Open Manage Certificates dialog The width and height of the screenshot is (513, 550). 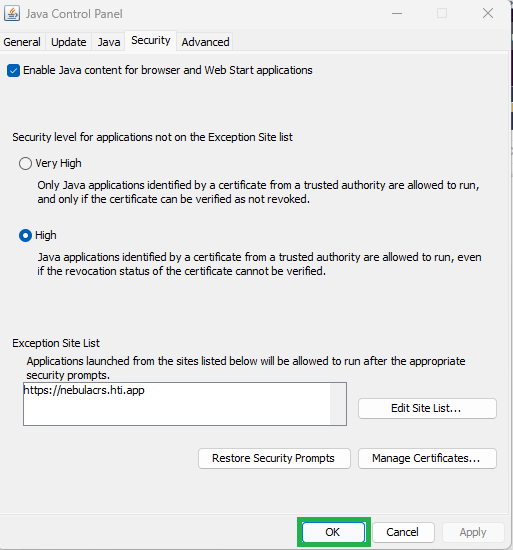pos(427,458)
